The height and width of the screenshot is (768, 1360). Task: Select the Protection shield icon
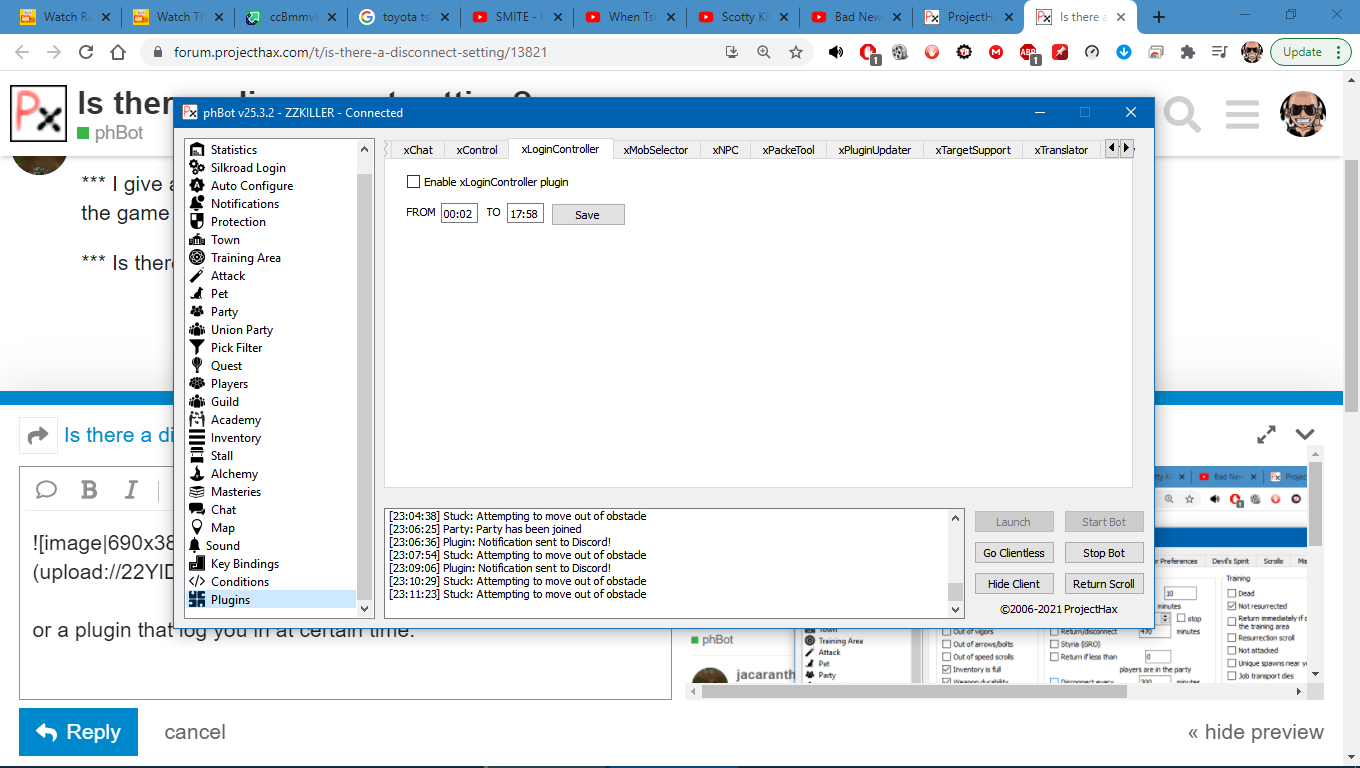point(197,222)
